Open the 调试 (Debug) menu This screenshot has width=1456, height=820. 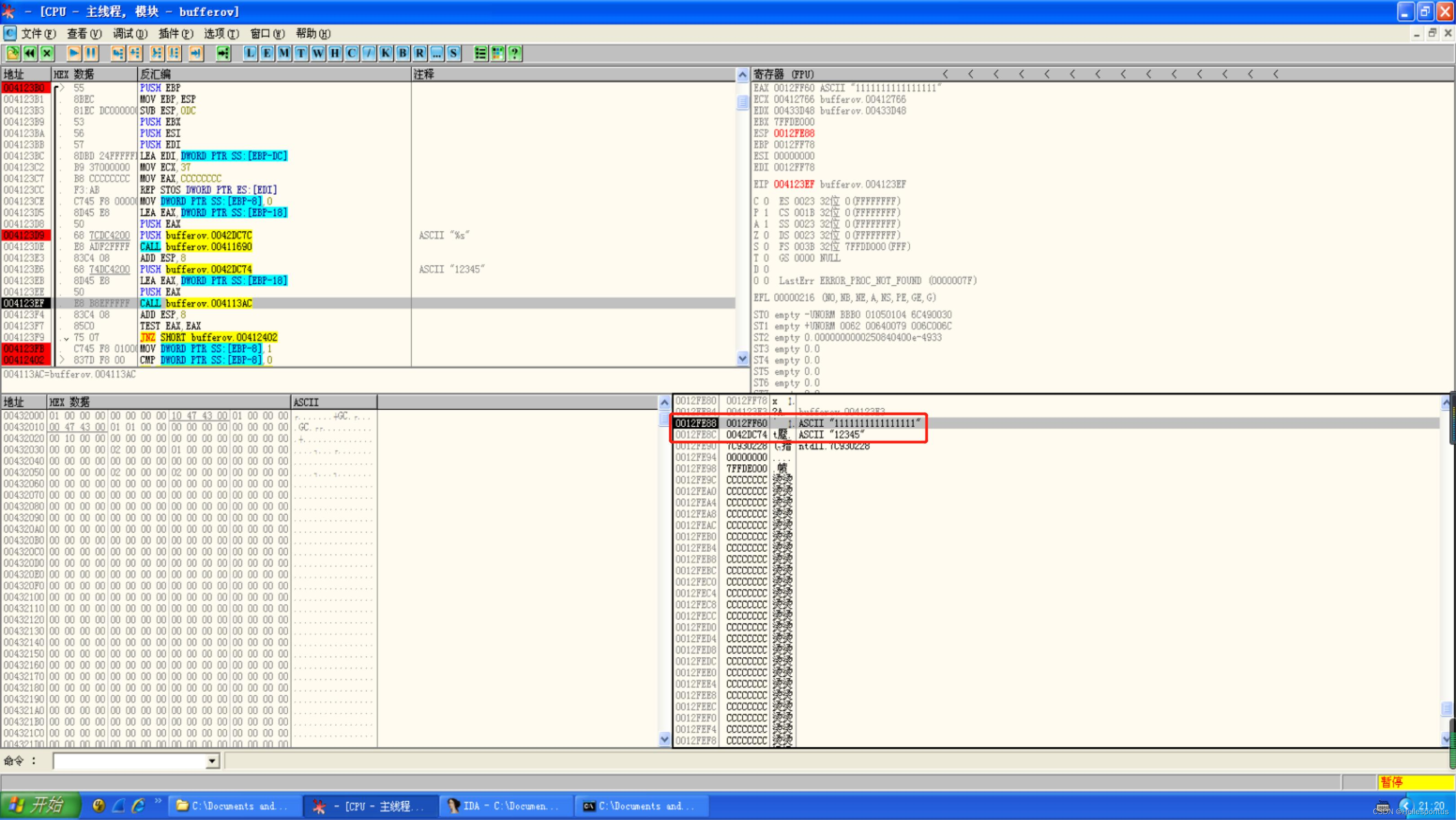(x=130, y=34)
